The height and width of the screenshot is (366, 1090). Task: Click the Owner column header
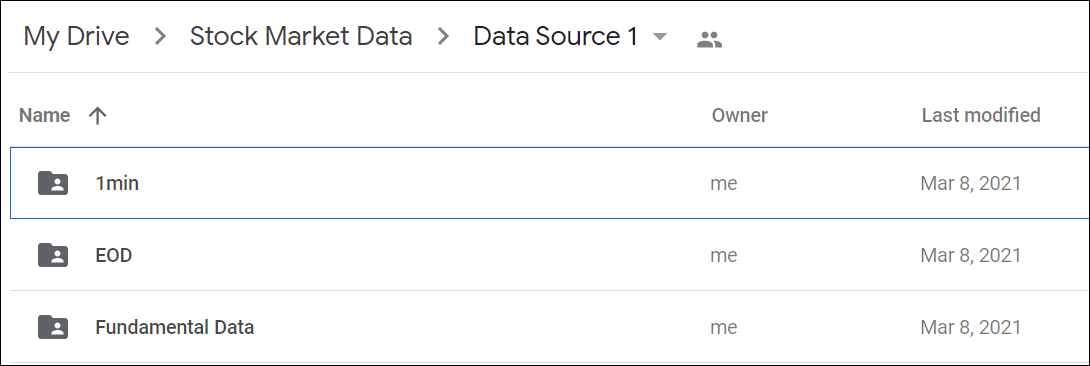(x=740, y=115)
